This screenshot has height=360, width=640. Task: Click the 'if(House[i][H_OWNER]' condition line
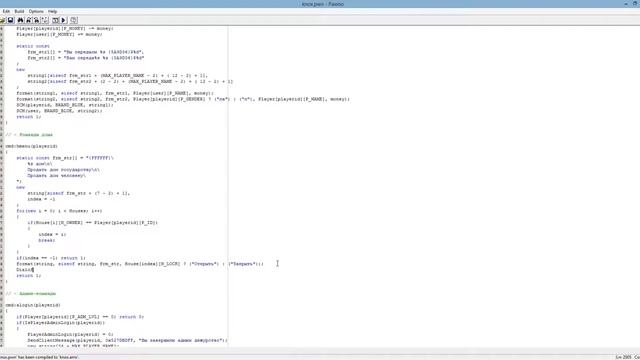(92, 223)
